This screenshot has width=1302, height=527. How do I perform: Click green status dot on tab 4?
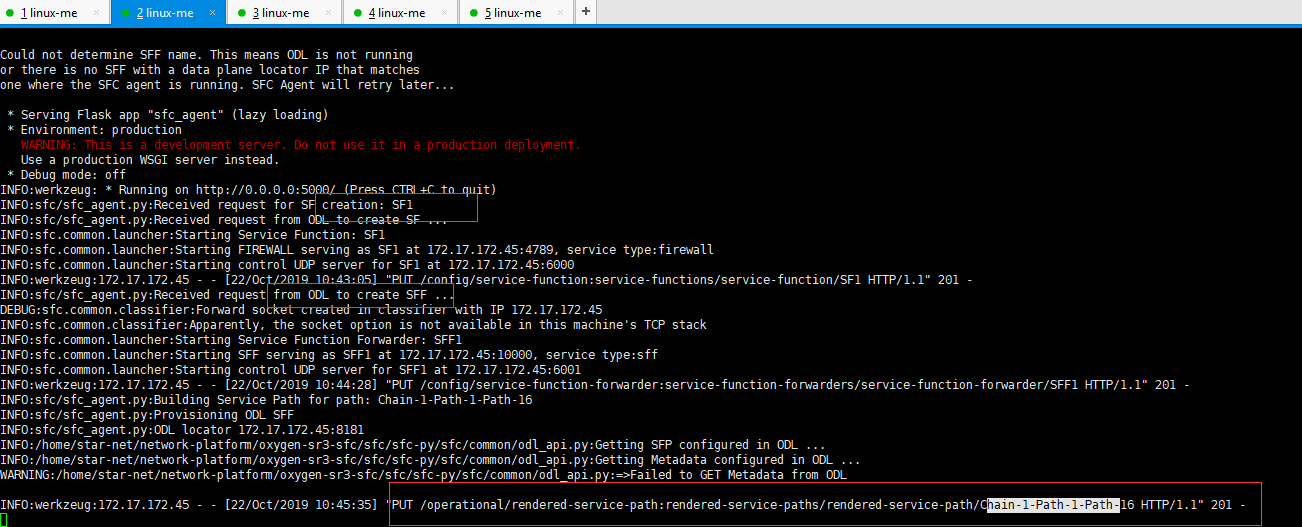[x=358, y=13]
